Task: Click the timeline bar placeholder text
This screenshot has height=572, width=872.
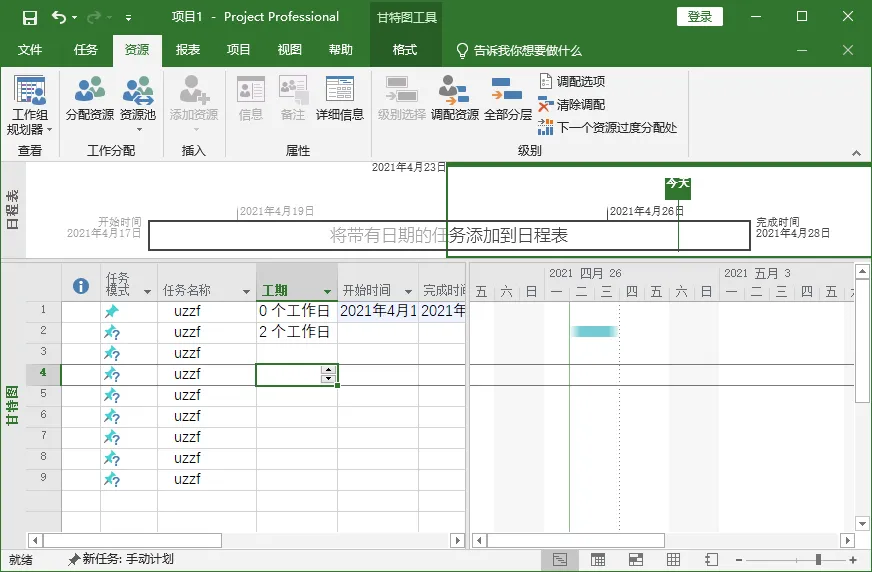Action: tap(449, 236)
